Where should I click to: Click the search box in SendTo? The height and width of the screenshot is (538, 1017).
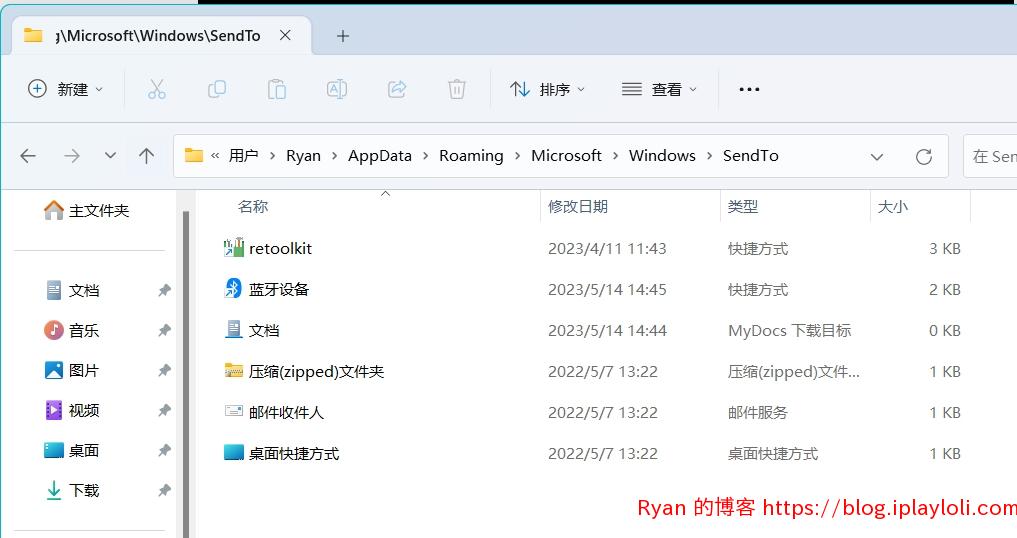coord(990,156)
